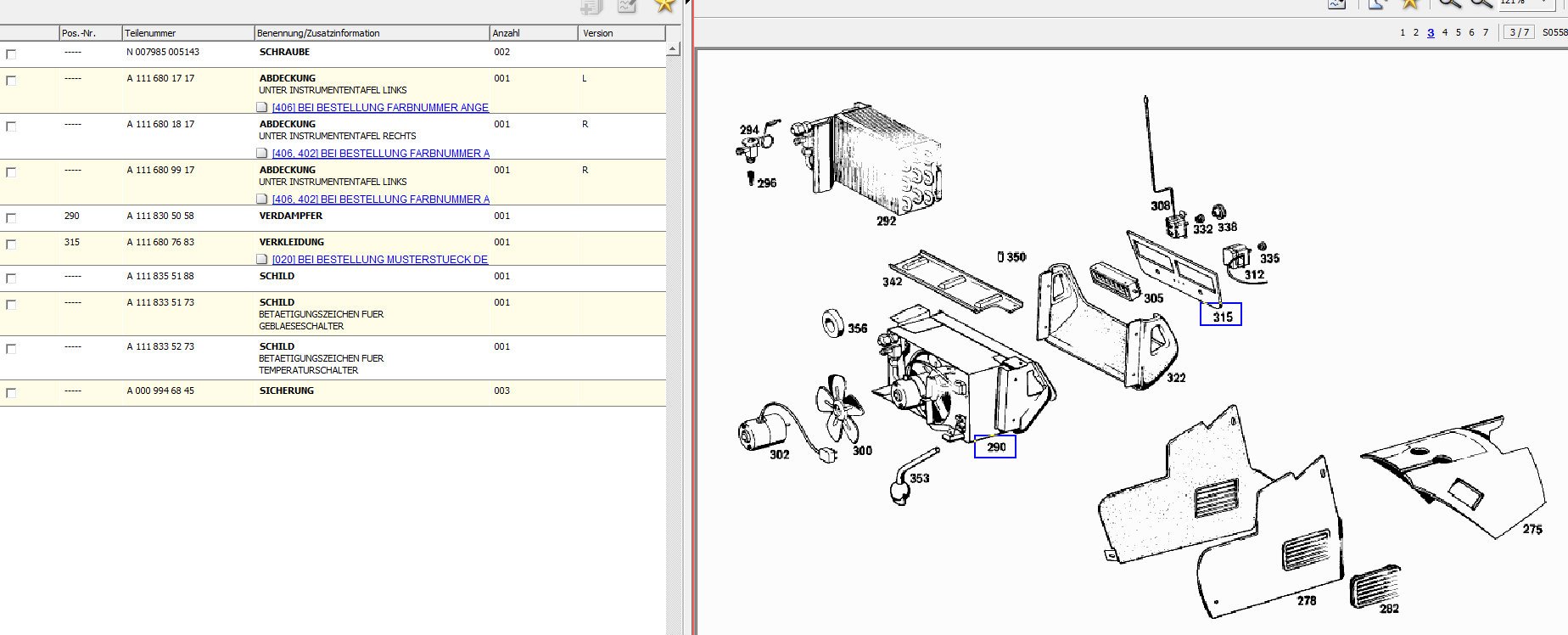This screenshot has width=1568, height=635.
Task: Click the Benennung/Zusatzinformation column header
Action: tap(372, 33)
